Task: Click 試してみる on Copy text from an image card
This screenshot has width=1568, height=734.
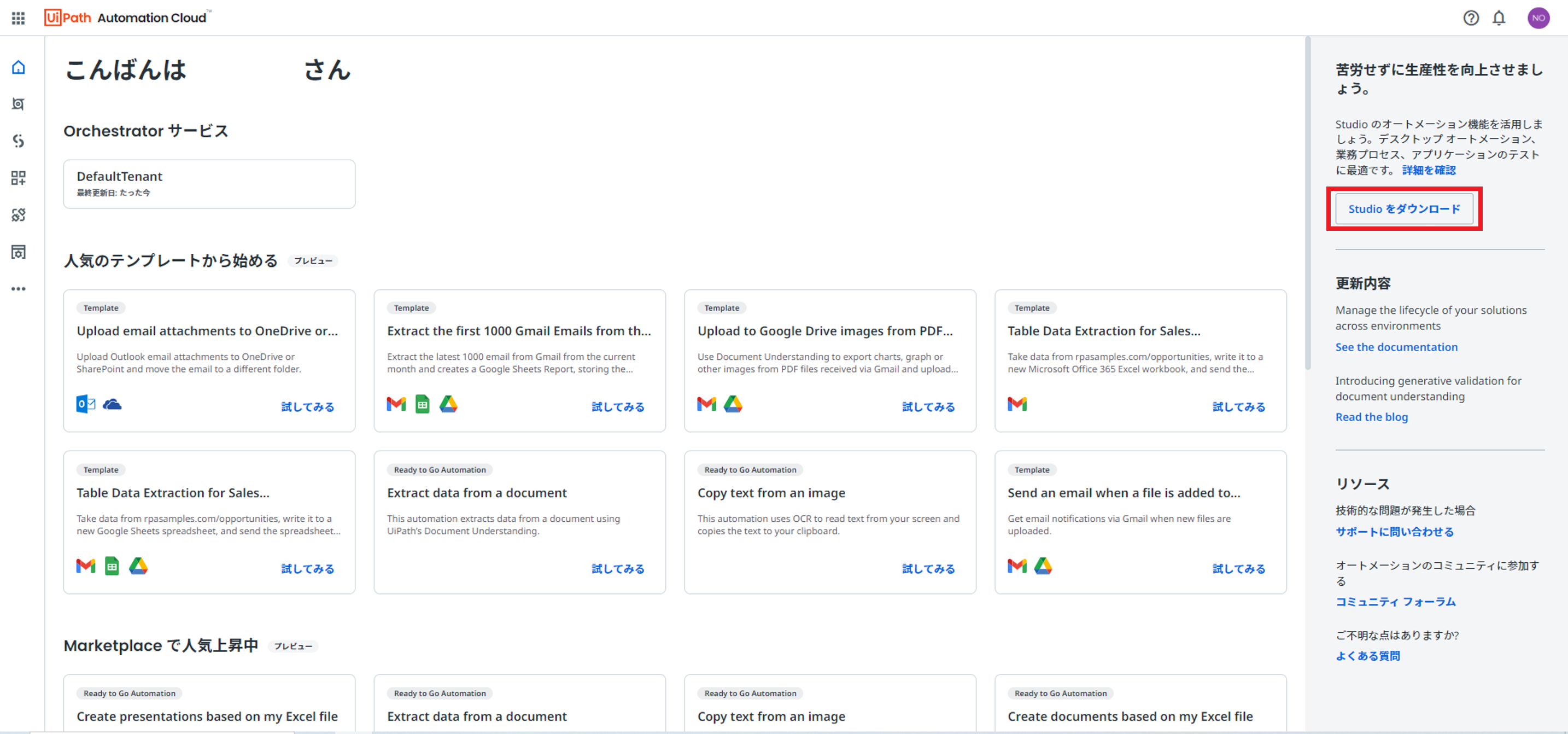Action: pos(928,568)
